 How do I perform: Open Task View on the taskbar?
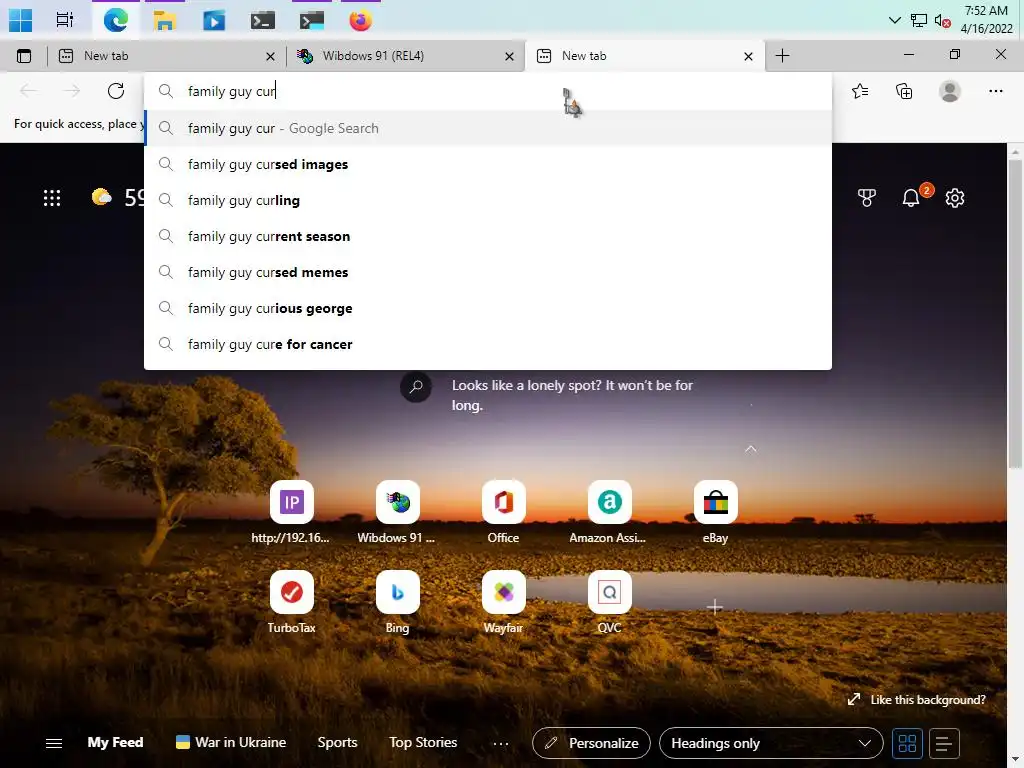65,20
